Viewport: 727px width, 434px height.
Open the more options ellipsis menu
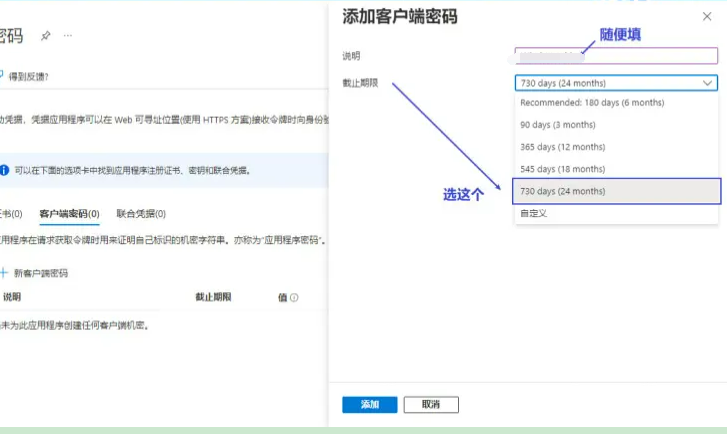coord(68,36)
